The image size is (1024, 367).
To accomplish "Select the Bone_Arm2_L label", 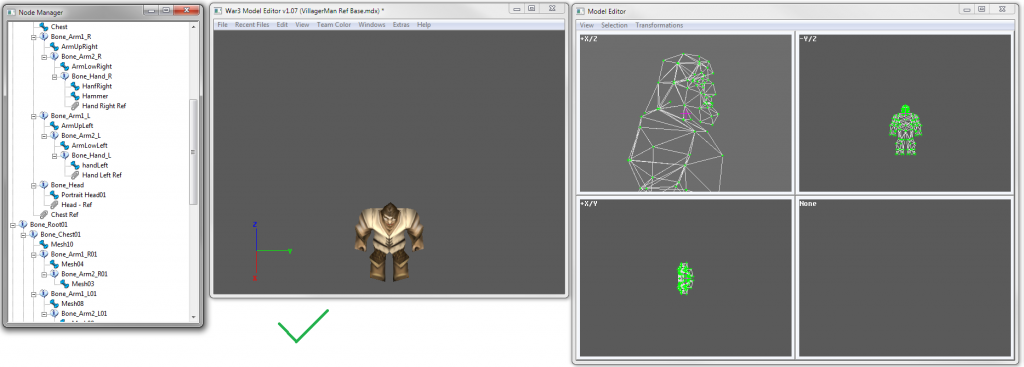I will click(x=81, y=136).
